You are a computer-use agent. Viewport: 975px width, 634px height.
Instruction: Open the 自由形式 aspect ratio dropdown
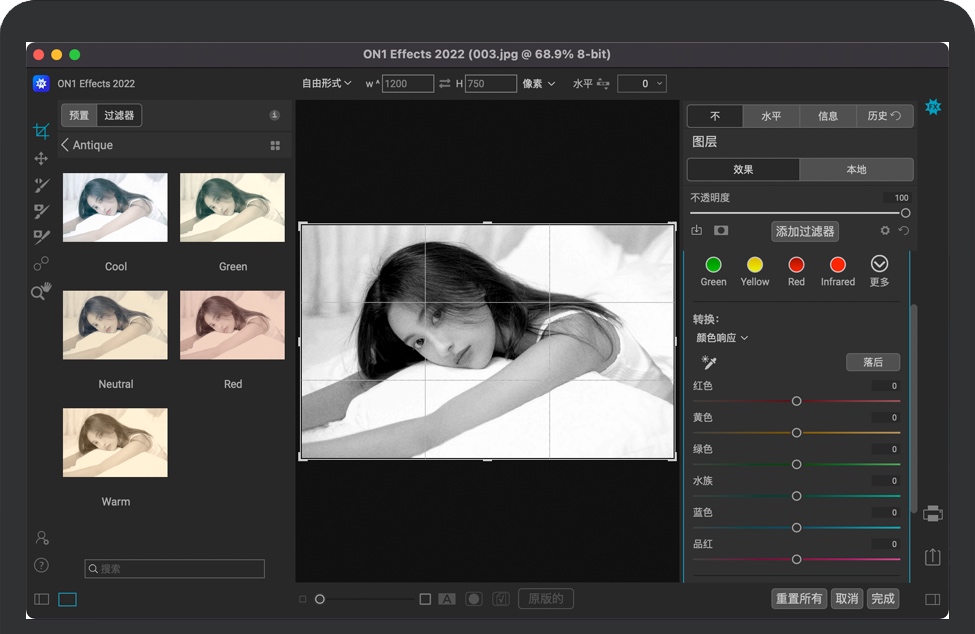[327, 84]
